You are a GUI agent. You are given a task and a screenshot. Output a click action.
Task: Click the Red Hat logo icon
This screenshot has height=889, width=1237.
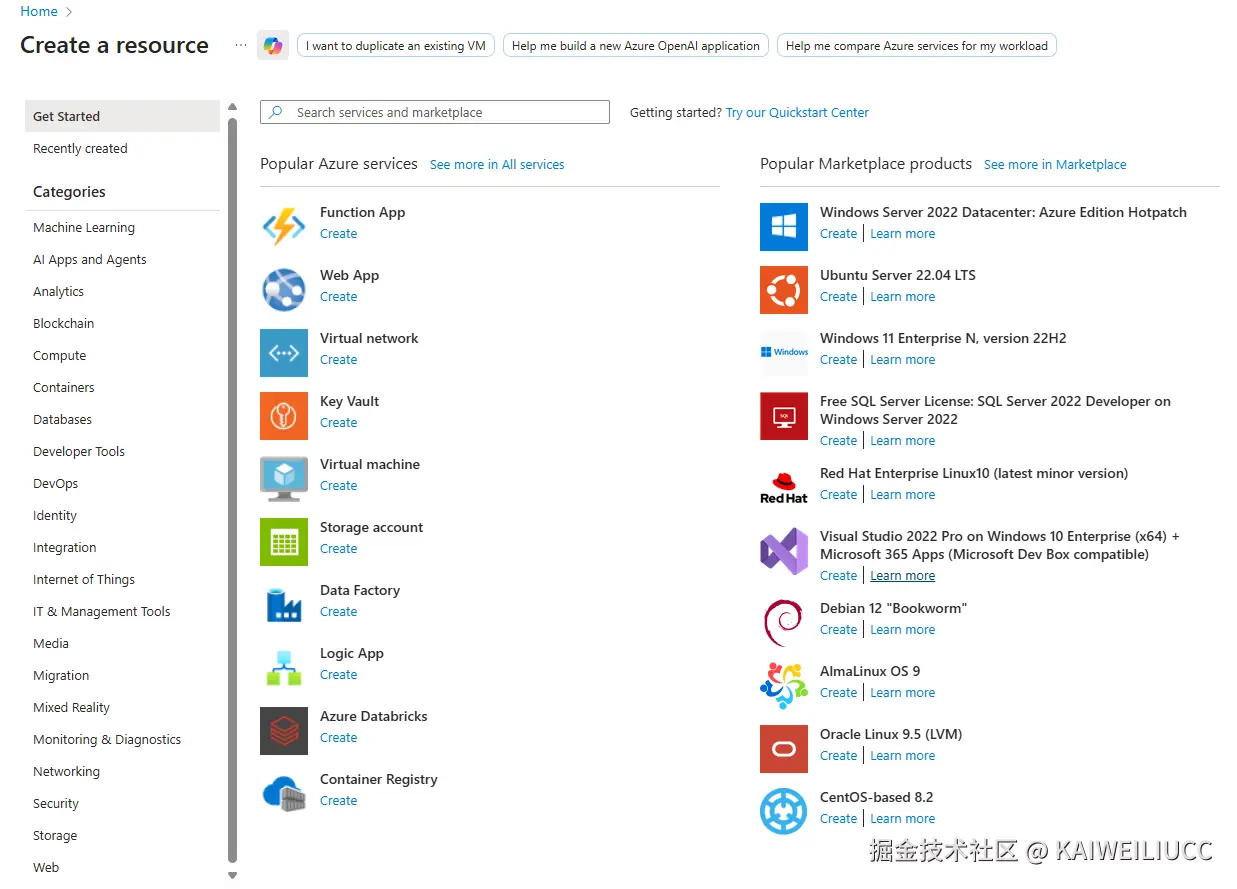[784, 488]
